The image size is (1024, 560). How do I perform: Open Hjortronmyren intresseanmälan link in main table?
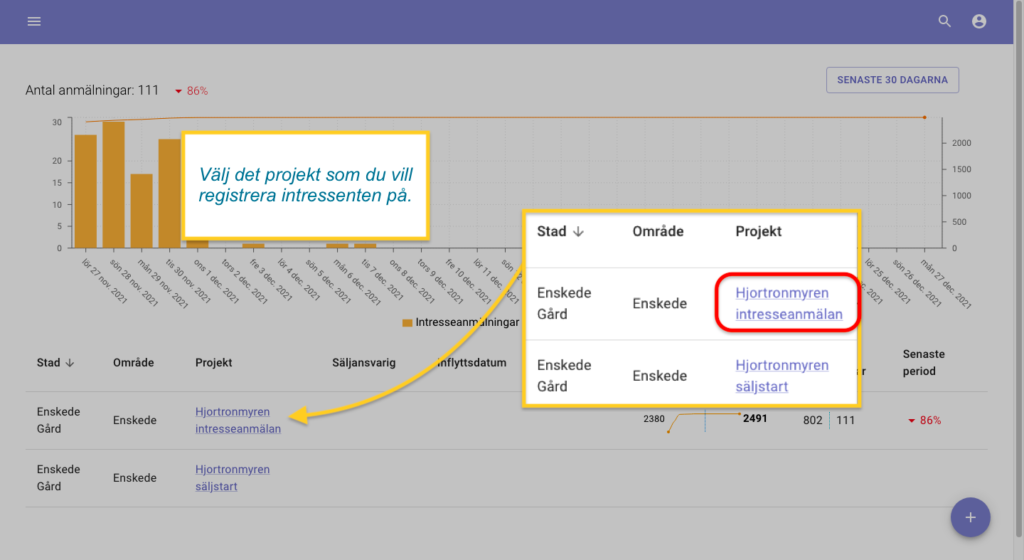[x=238, y=420]
